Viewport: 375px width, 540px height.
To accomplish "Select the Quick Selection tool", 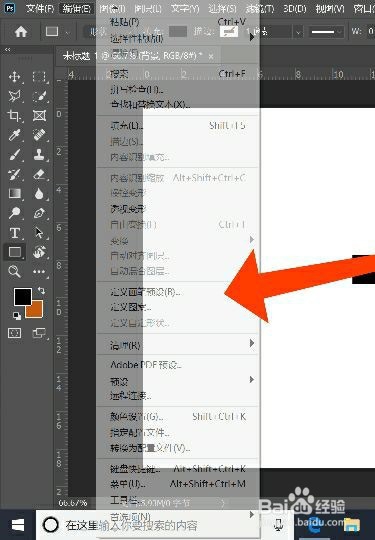I will (39, 96).
